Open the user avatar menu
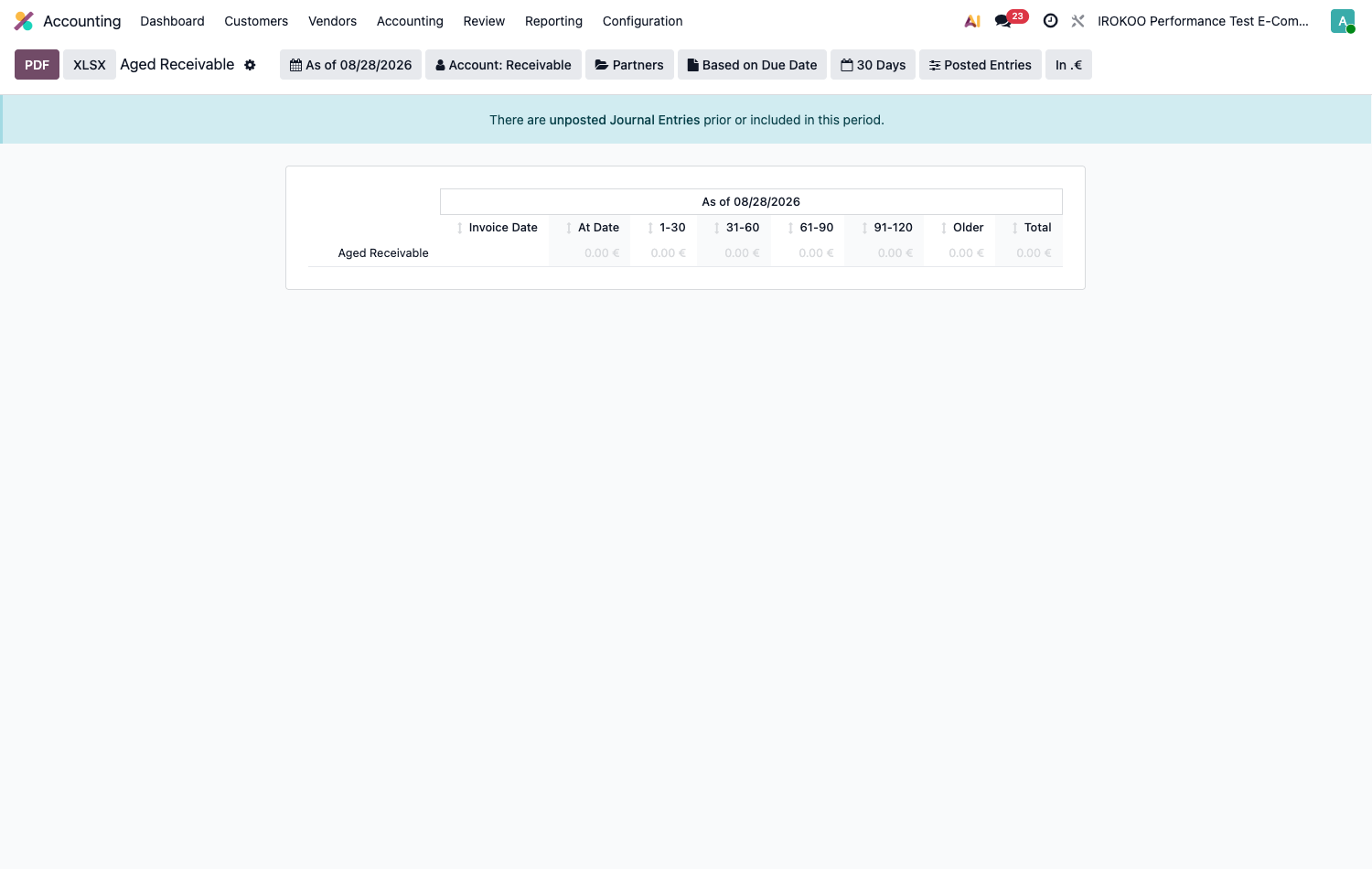This screenshot has height=869, width=1372. (1342, 21)
